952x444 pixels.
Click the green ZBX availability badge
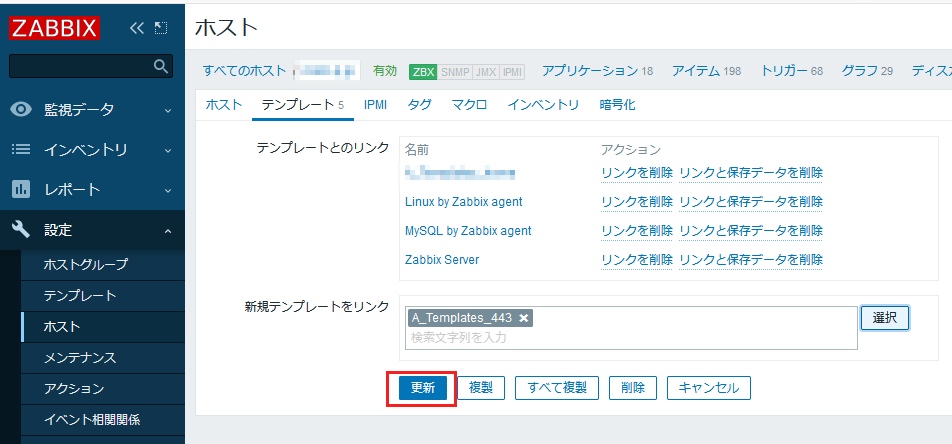click(423, 72)
